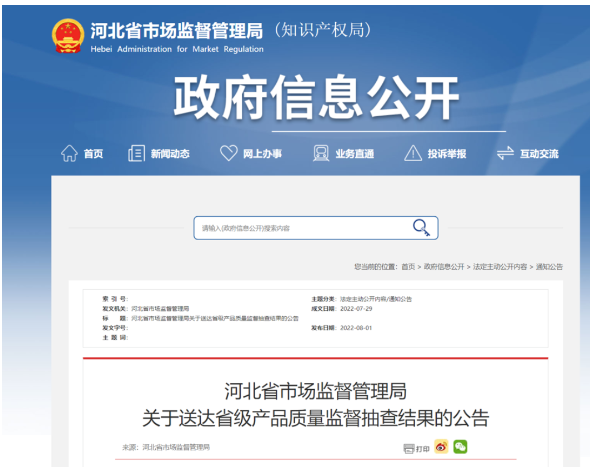Share via Weibo icon
Screen dimensions: 594x468
441,447
